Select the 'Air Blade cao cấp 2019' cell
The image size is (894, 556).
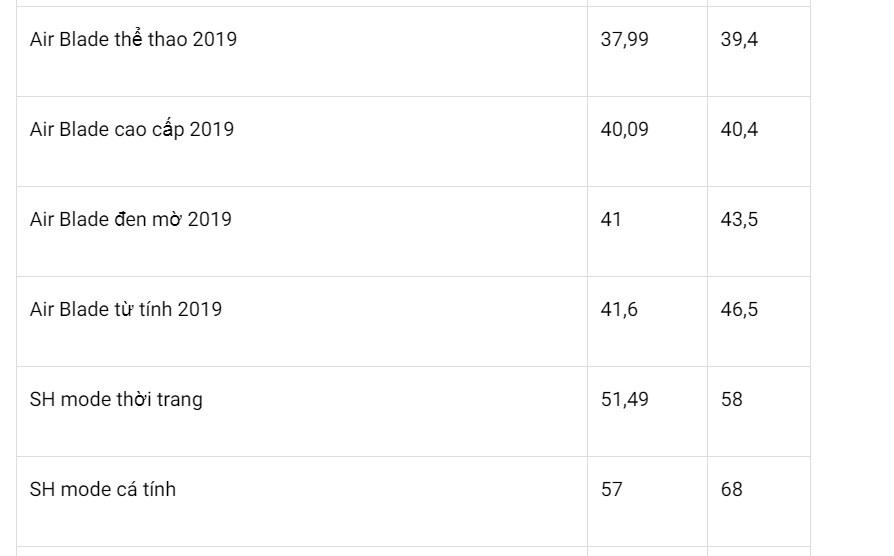[x=132, y=130]
